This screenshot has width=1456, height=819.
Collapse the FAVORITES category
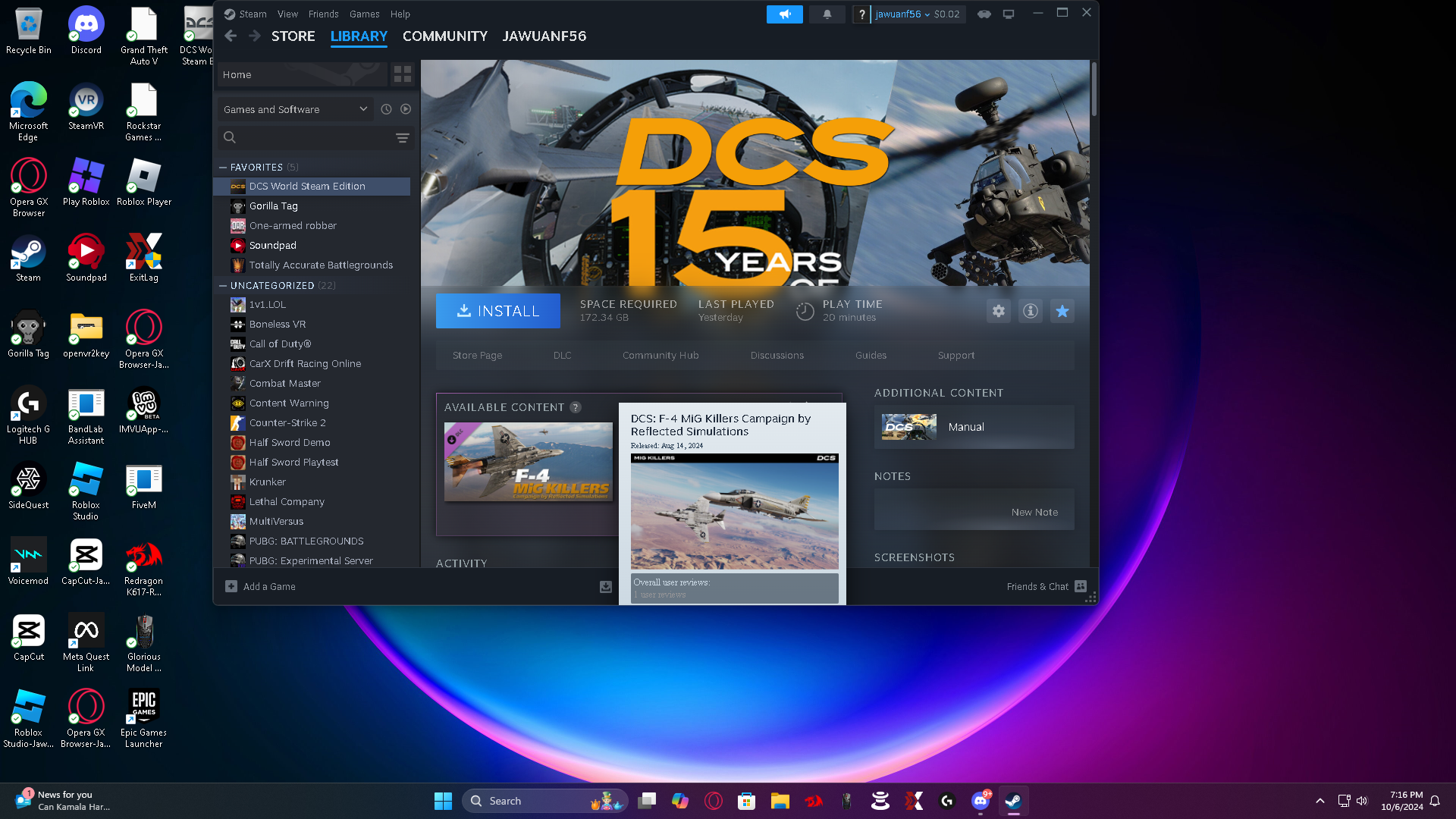click(x=223, y=167)
